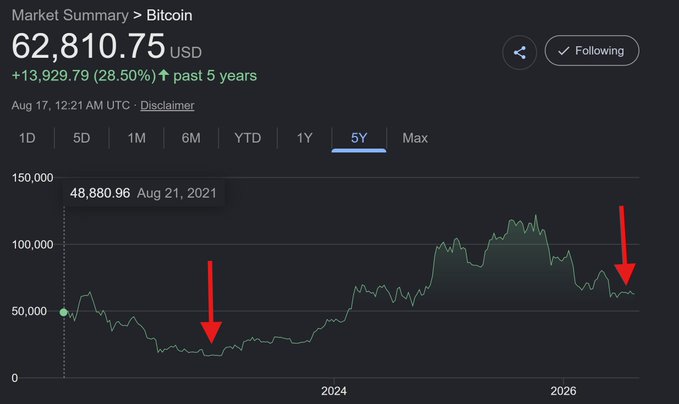
Task: Click the Market Summary breadcrumb
Action: [x=70, y=15]
